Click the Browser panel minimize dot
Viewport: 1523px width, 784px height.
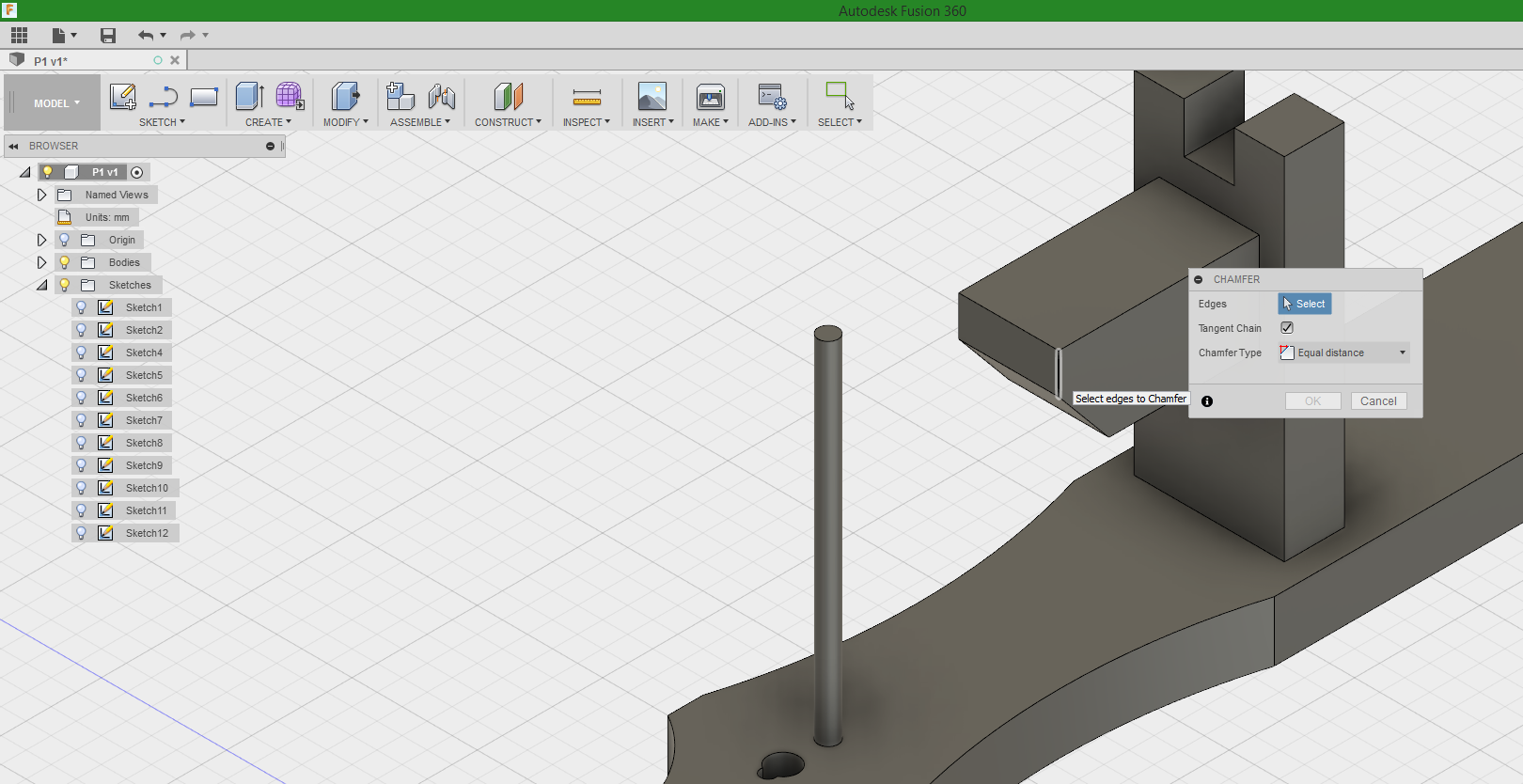pyautogui.click(x=270, y=146)
